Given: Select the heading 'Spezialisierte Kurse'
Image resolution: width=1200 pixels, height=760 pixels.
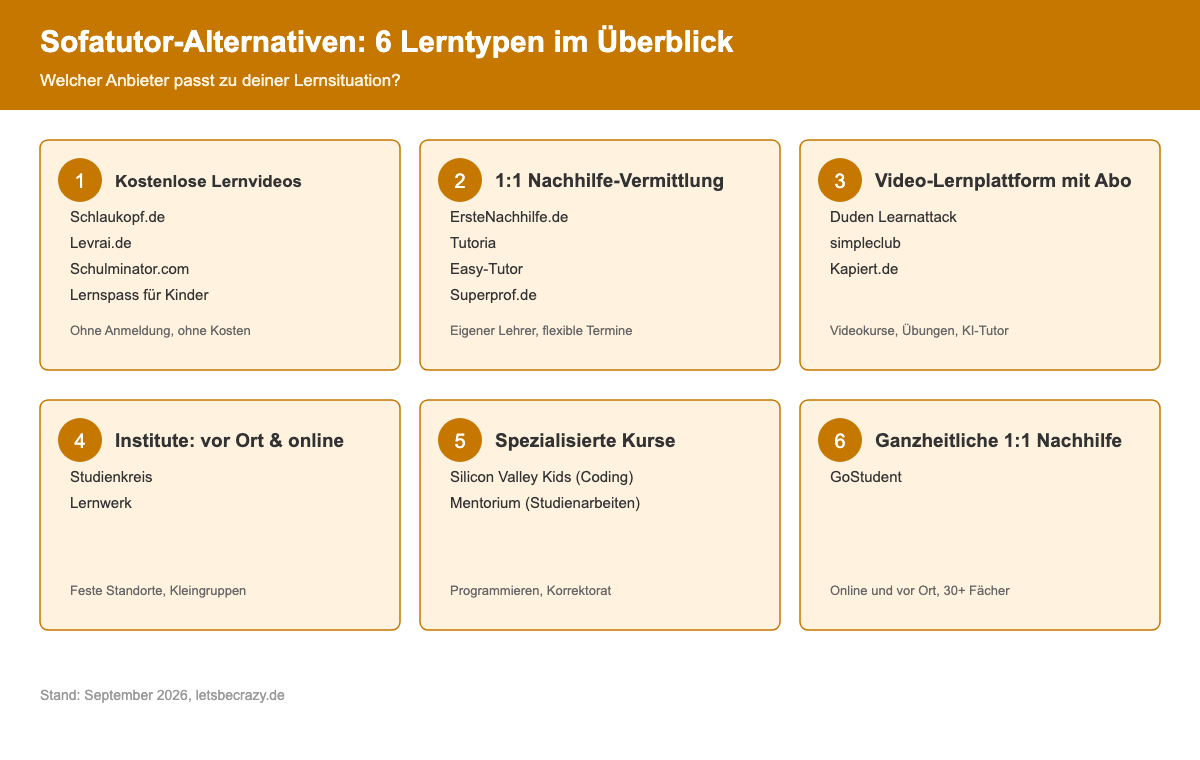Looking at the screenshot, I should point(585,441).
